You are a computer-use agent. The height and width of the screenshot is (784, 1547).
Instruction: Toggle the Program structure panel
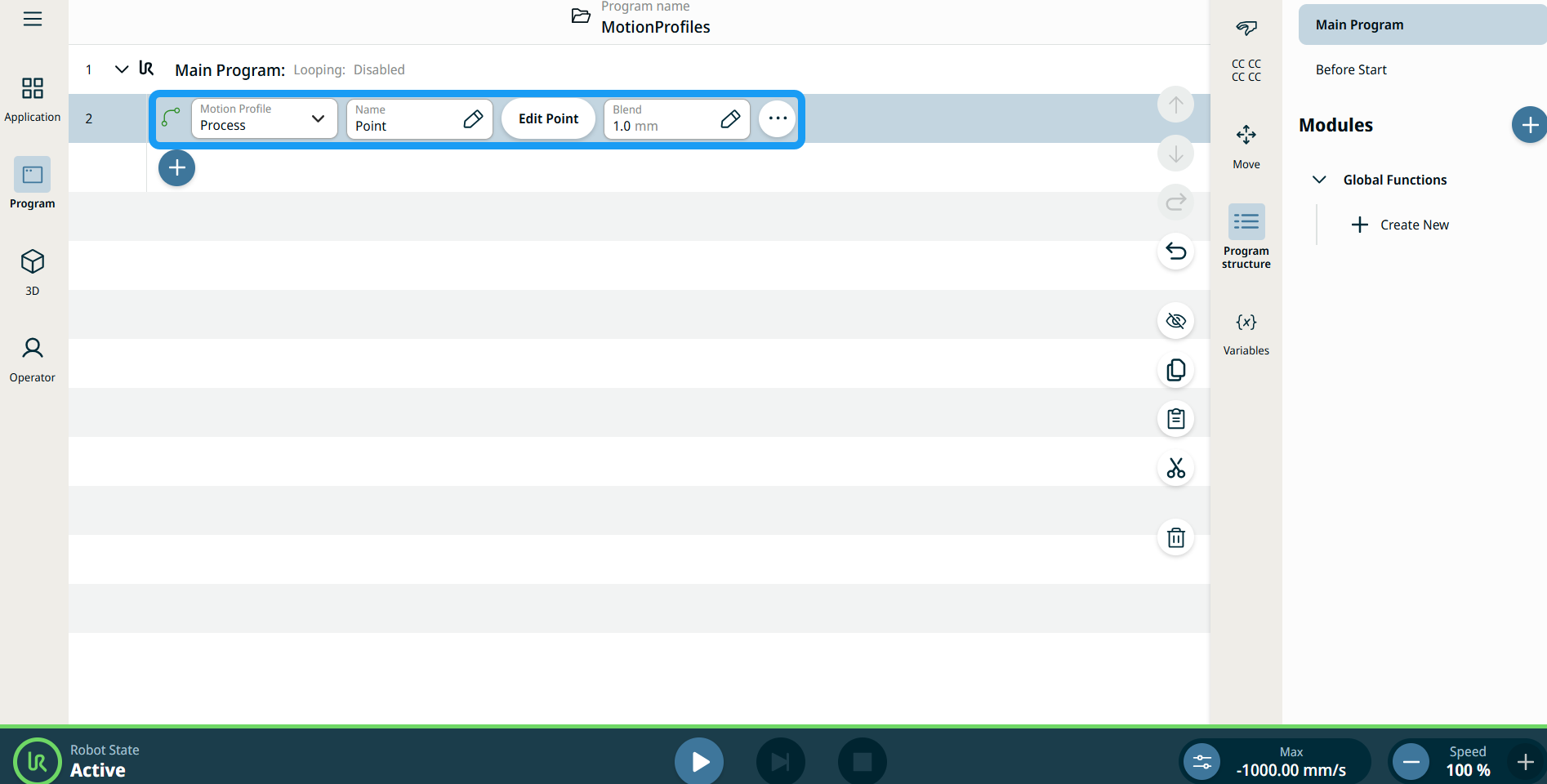pyautogui.click(x=1246, y=235)
